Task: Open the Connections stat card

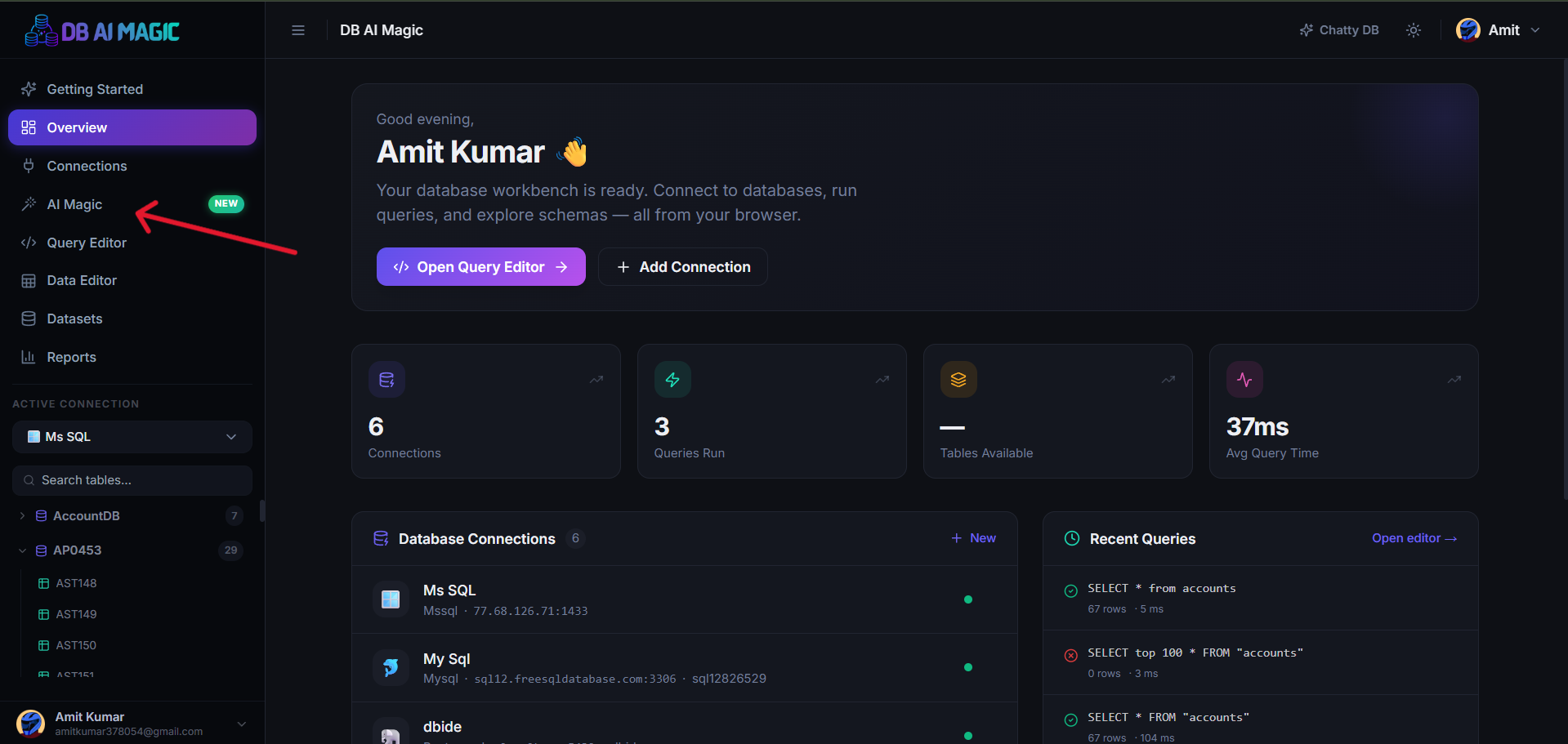Action: (486, 411)
